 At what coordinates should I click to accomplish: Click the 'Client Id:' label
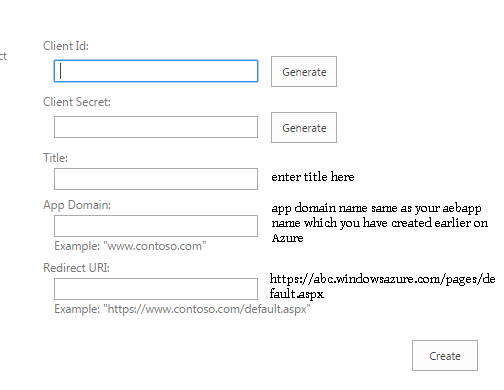tap(66, 46)
